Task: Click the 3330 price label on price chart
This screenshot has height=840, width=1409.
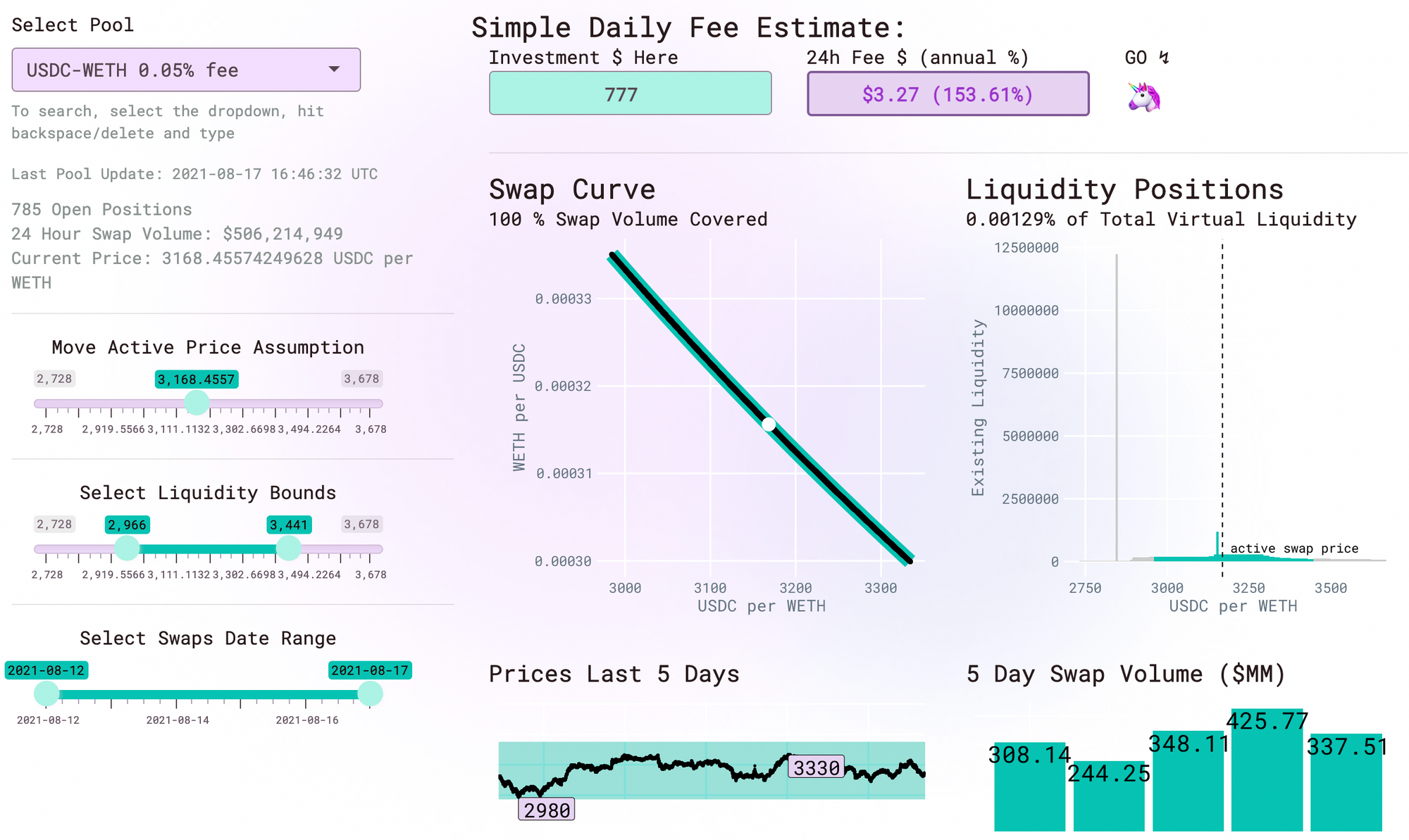Action: tap(817, 767)
